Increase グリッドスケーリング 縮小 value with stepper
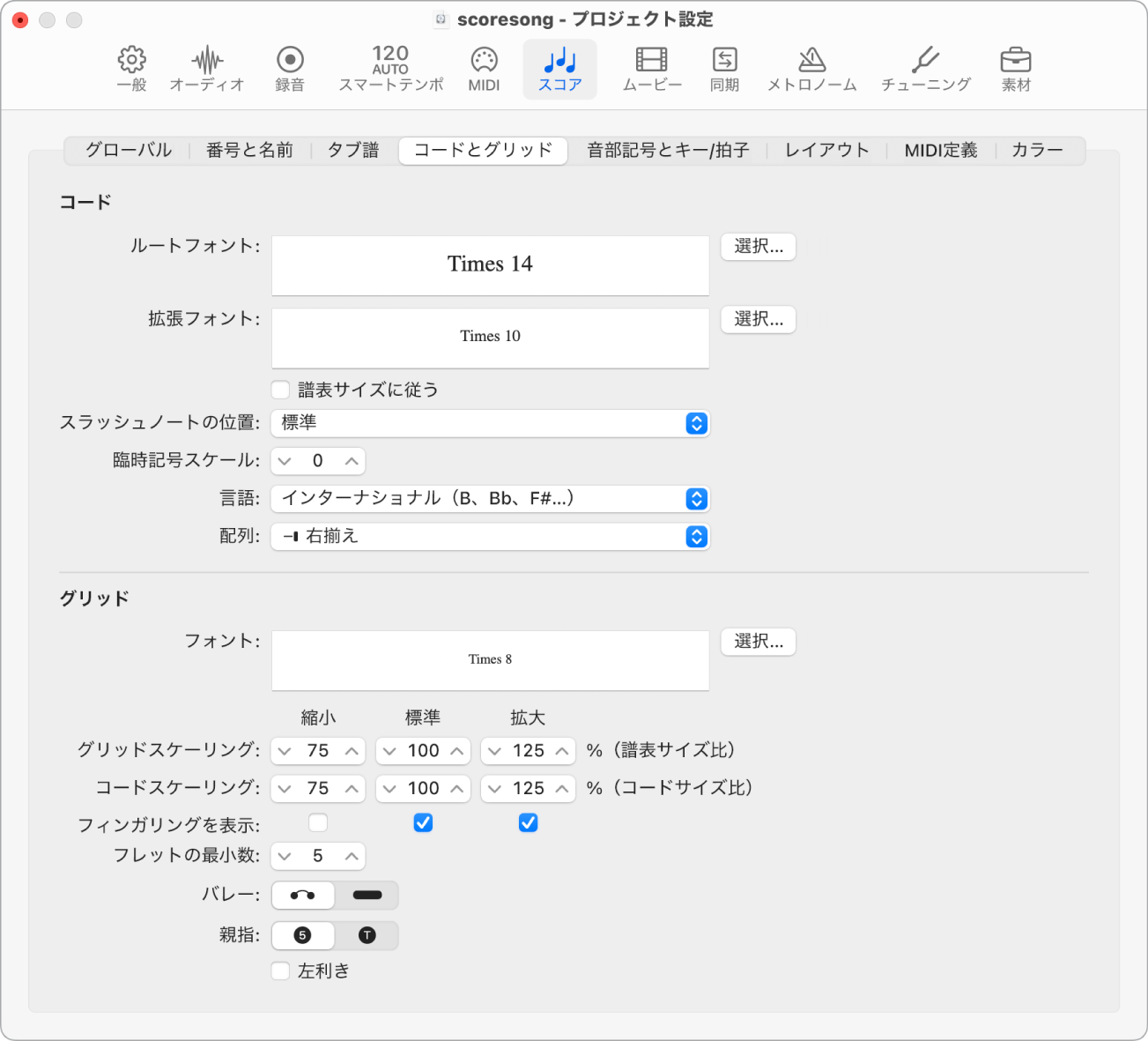 pyautogui.click(x=352, y=750)
